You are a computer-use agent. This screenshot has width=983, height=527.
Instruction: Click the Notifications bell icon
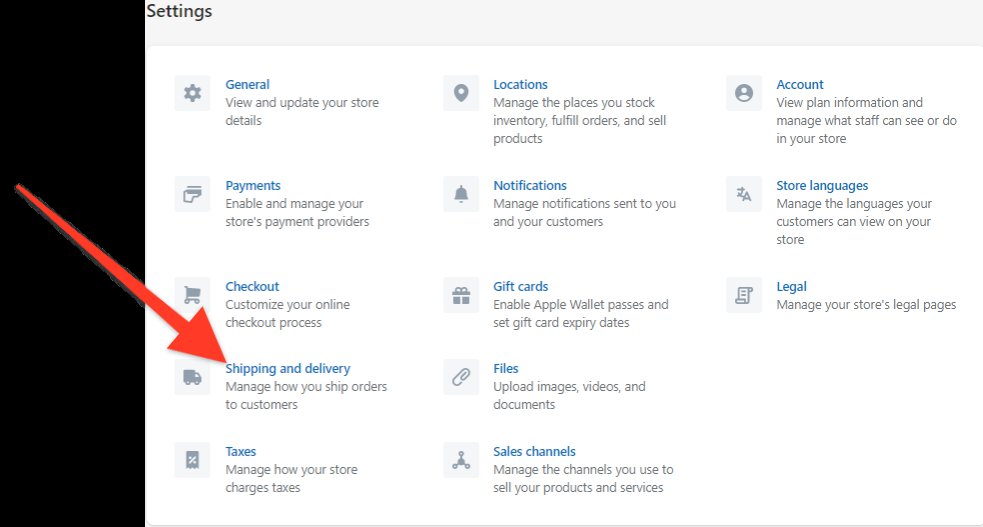click(x=461, y=194)
